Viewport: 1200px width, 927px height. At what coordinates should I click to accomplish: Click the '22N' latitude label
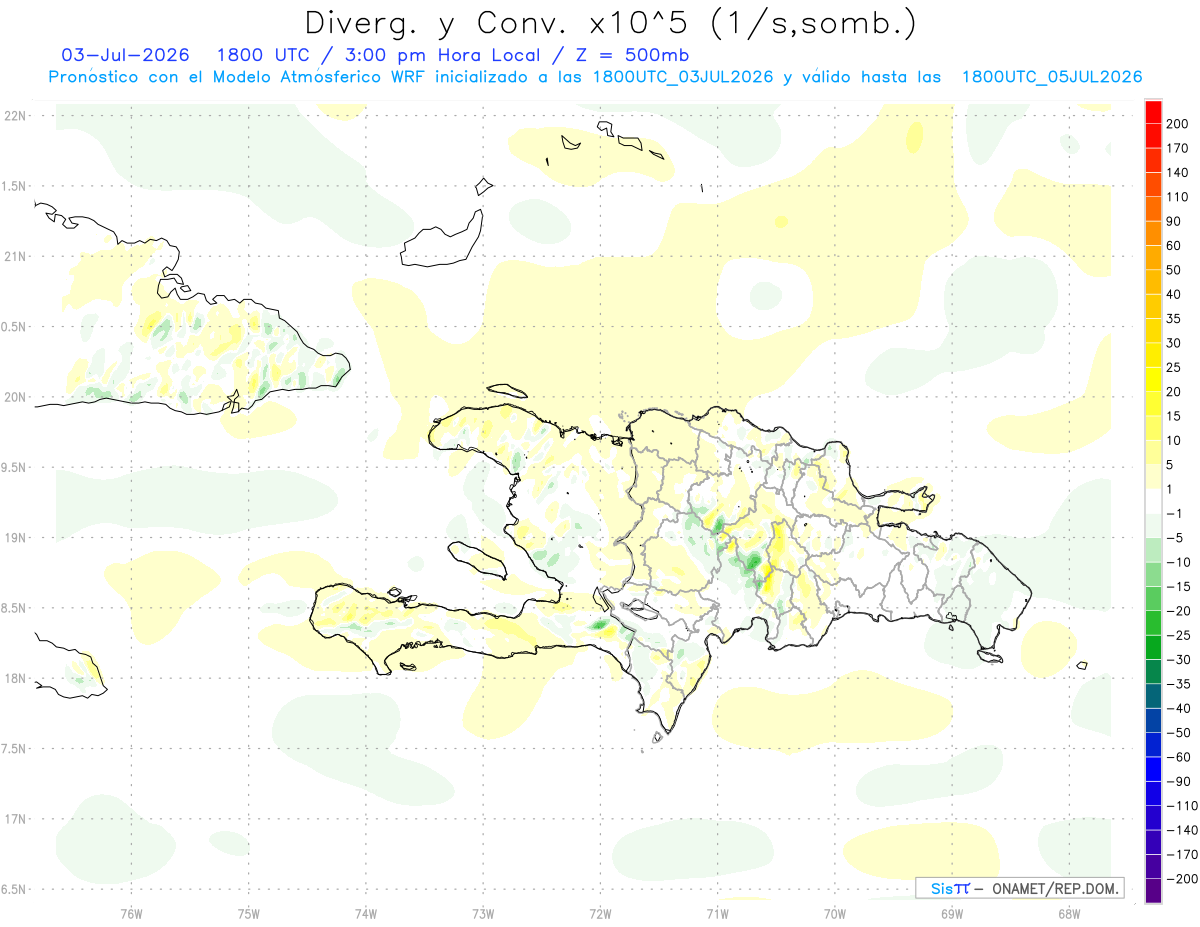[x=14, y=116]
